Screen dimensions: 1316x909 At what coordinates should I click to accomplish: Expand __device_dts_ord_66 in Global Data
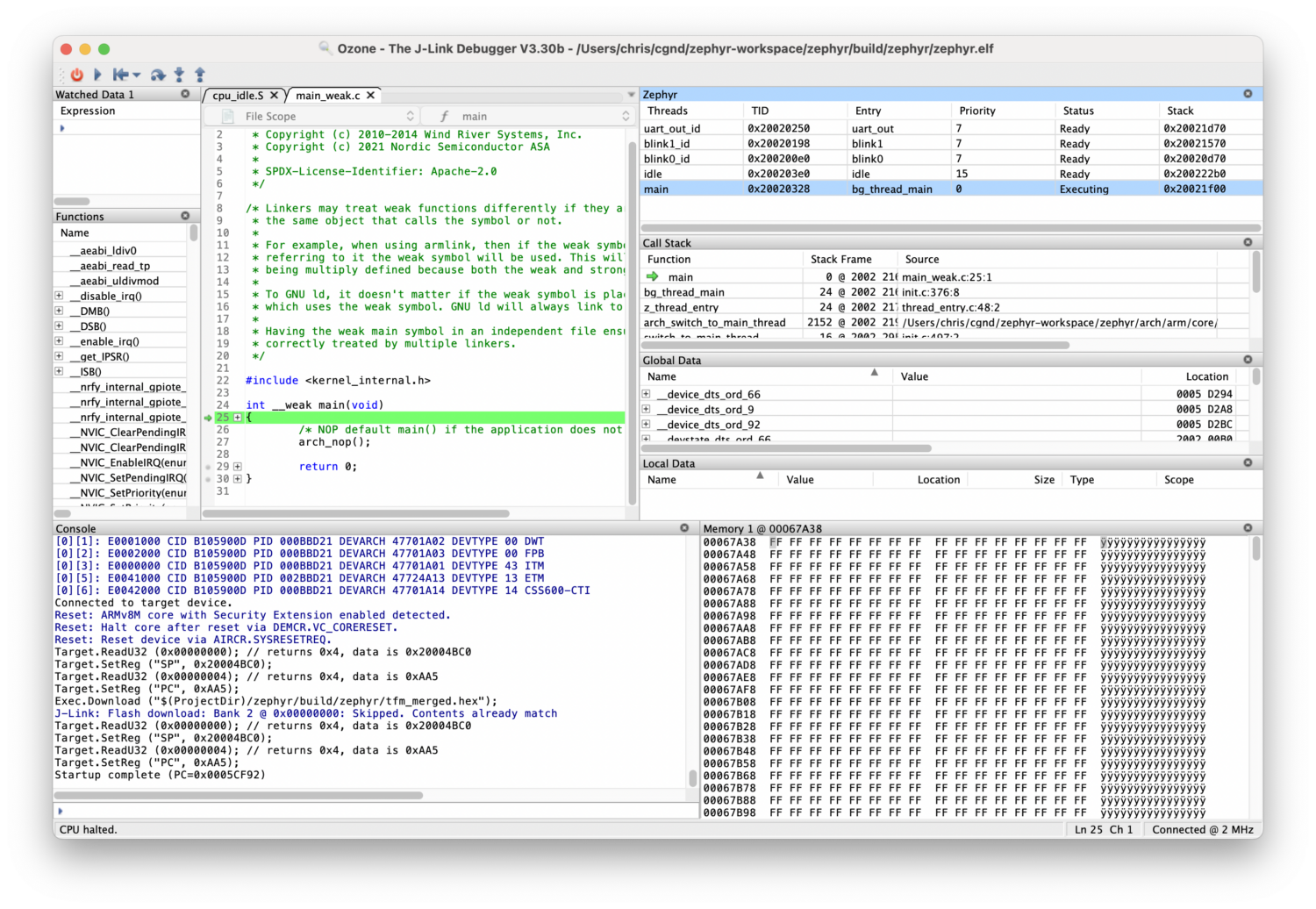pos(646,394)
